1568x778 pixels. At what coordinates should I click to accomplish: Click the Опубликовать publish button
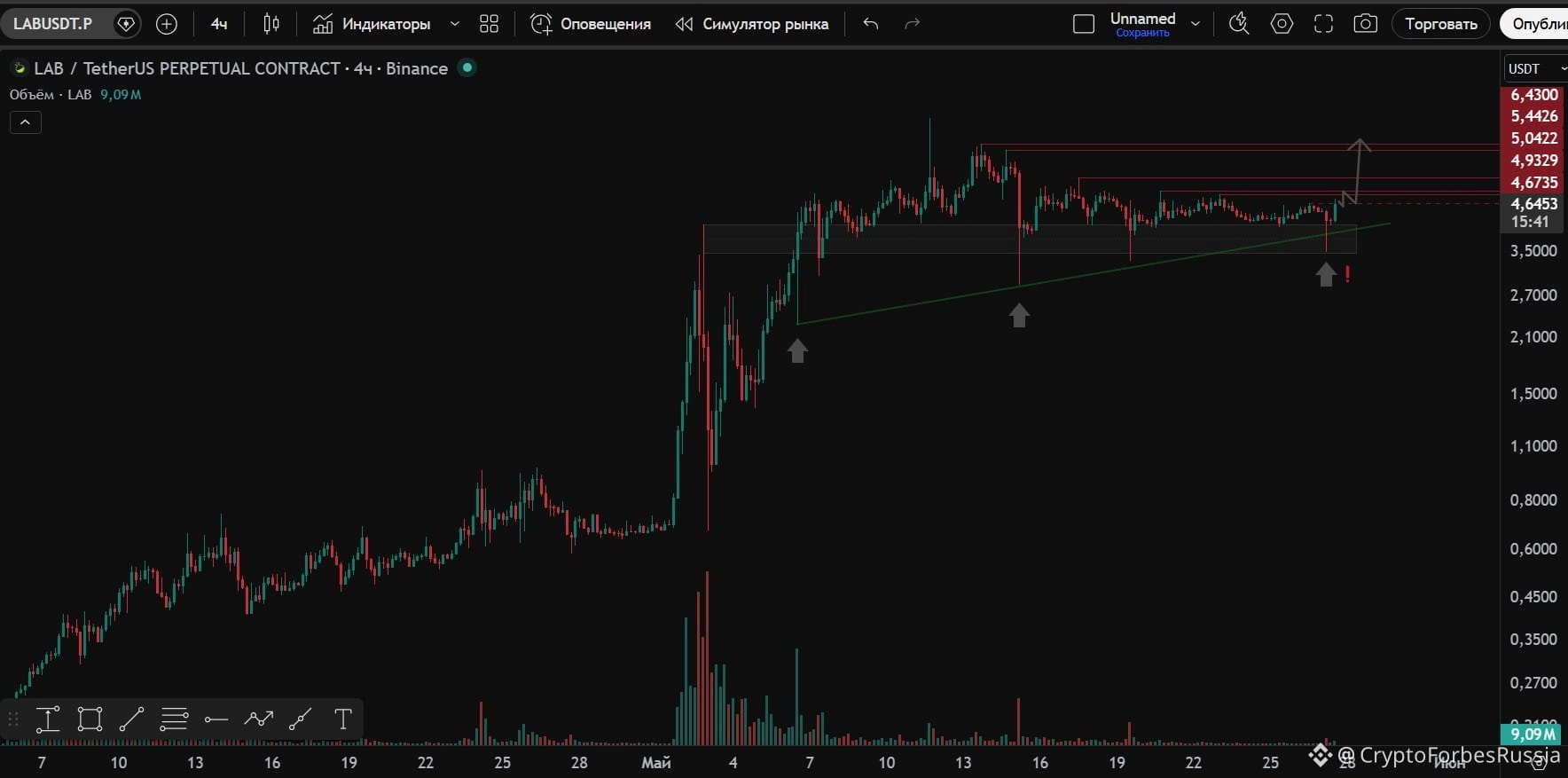(1536, 24)
